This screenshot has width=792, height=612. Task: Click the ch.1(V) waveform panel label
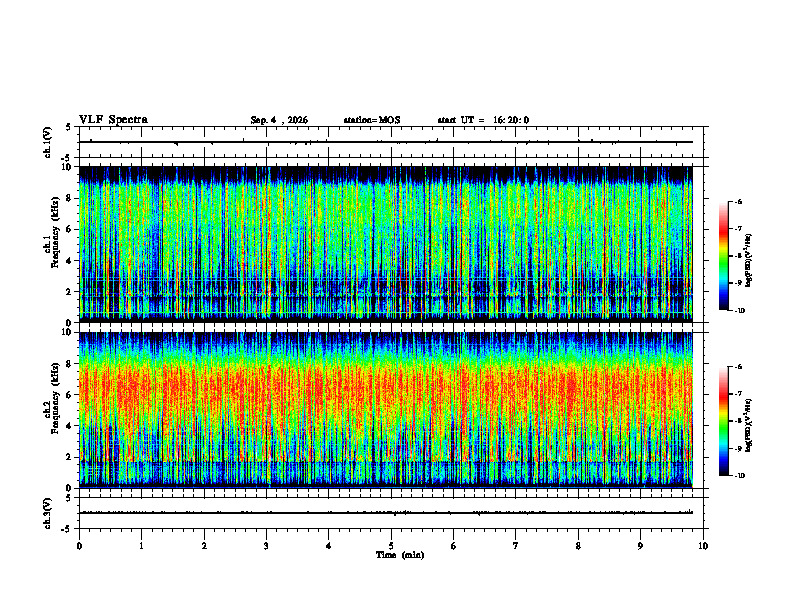[x=47, y=142]
